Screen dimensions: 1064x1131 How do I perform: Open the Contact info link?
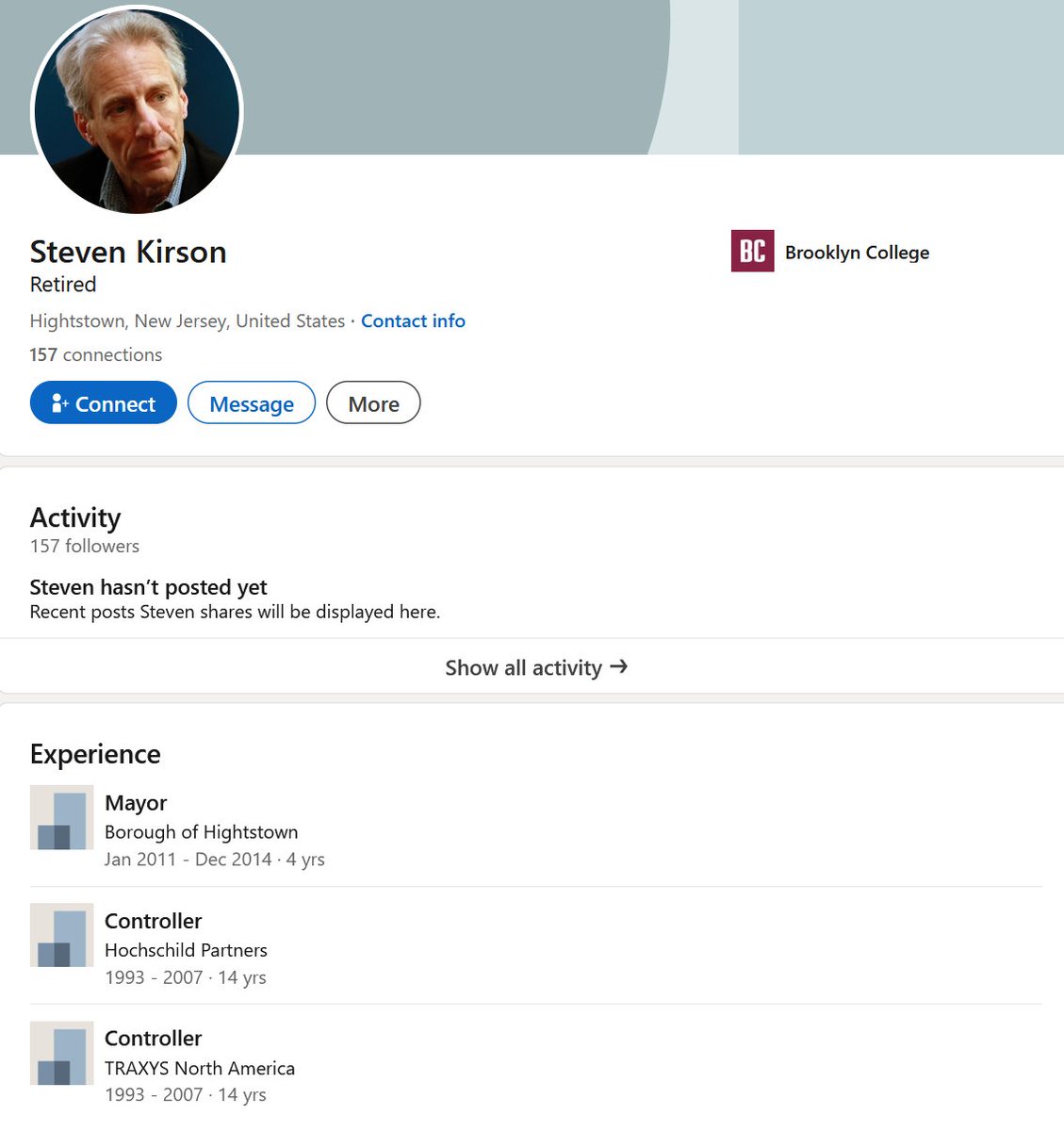tap(413, 320)
